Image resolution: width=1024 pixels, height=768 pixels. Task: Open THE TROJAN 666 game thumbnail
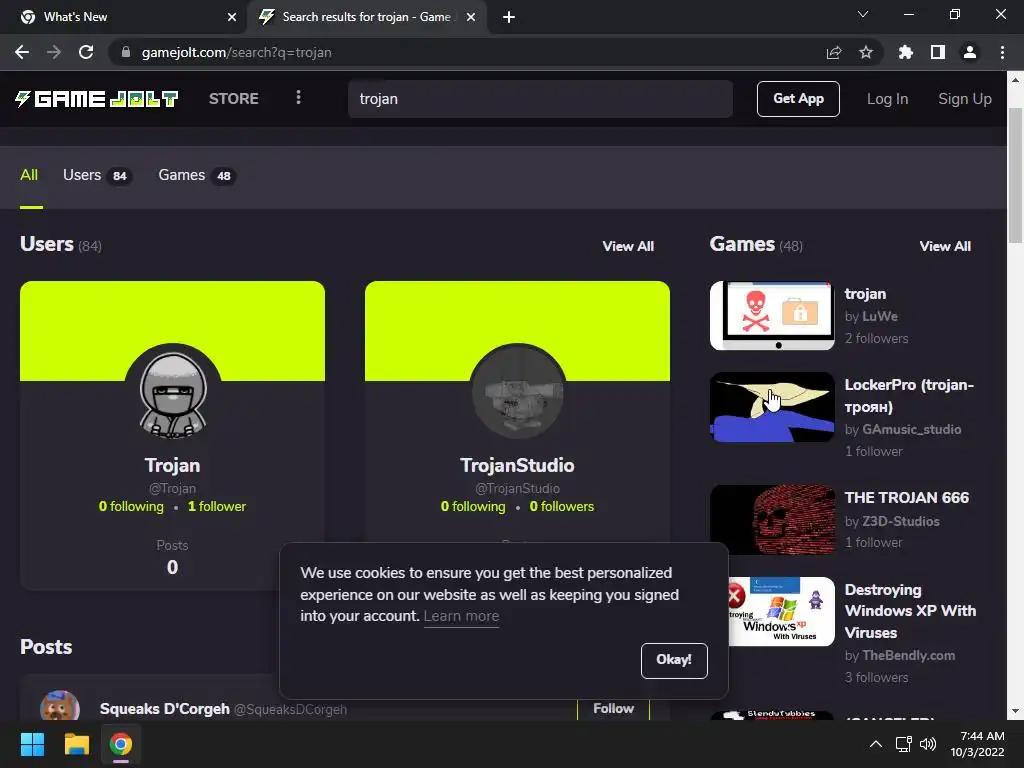pyautogui.click(x=772, y=519)
